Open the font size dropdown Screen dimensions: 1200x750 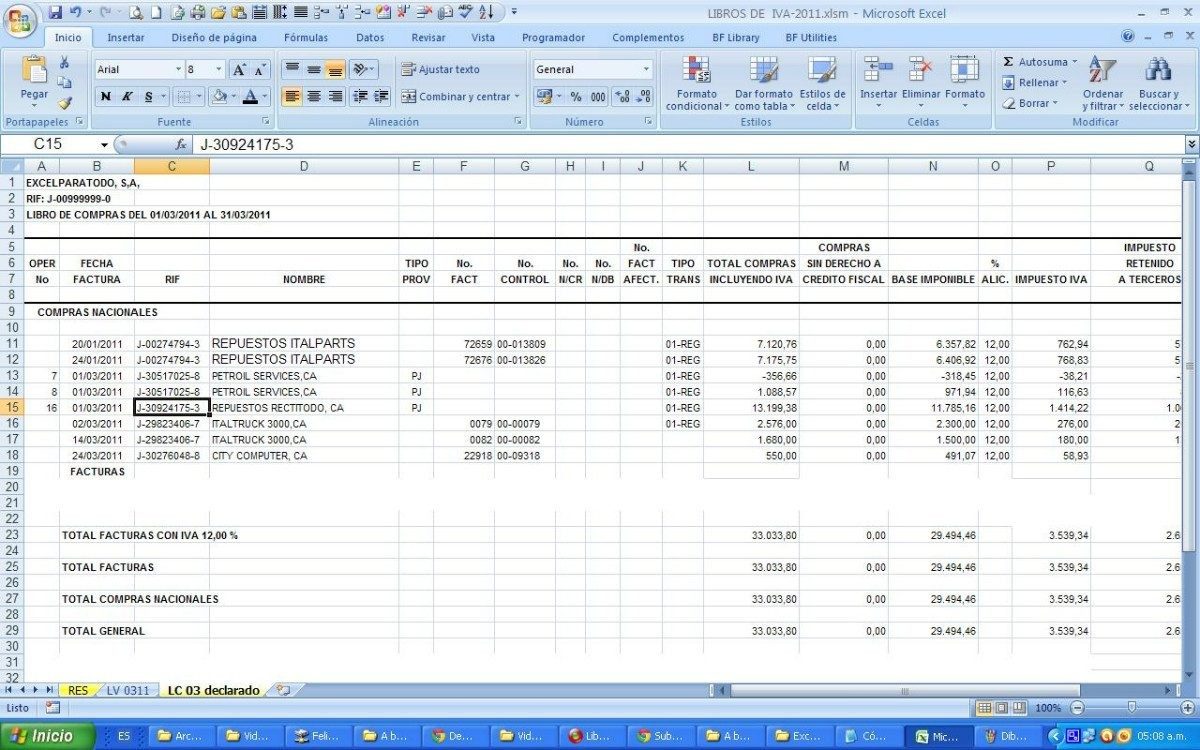[219, 70]
